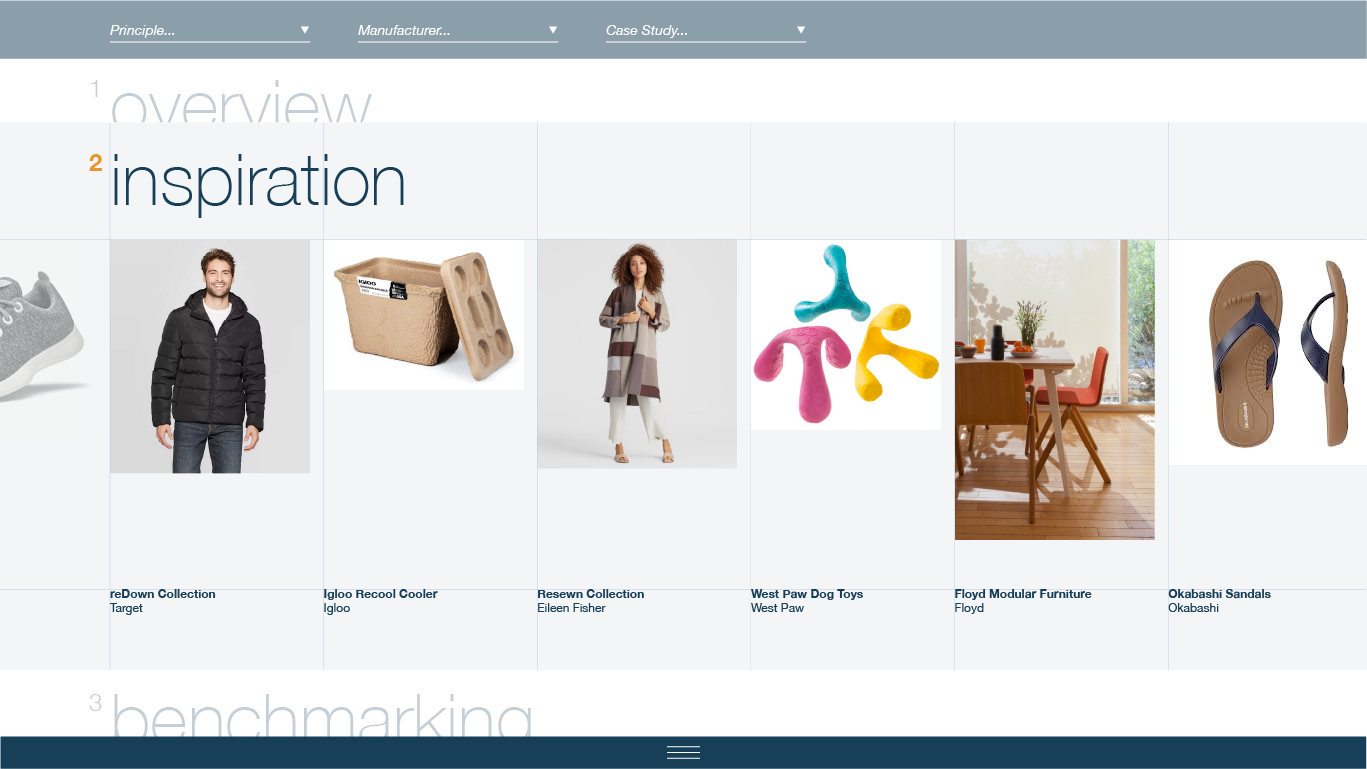
Task: View the Floyd Modular Furniture photo
Action: tap(1055, 390)
